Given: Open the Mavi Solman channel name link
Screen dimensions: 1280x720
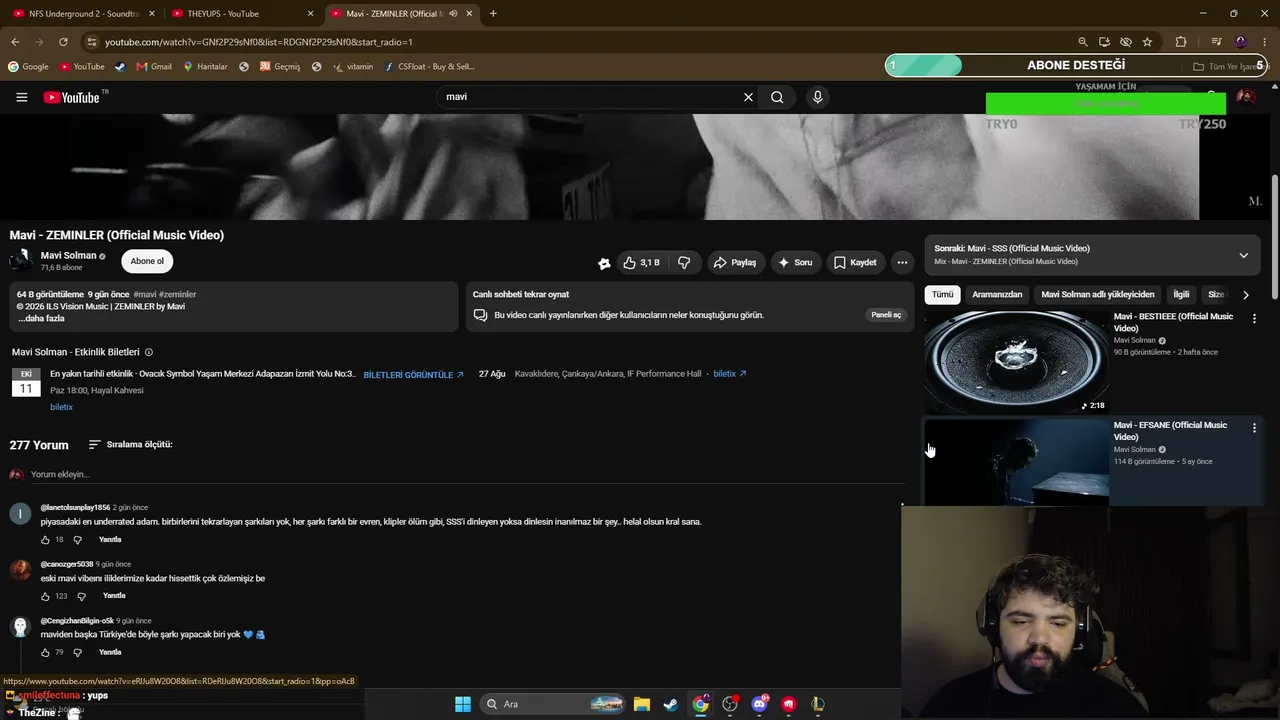Looking at the screenshot, I should (68, 256).
